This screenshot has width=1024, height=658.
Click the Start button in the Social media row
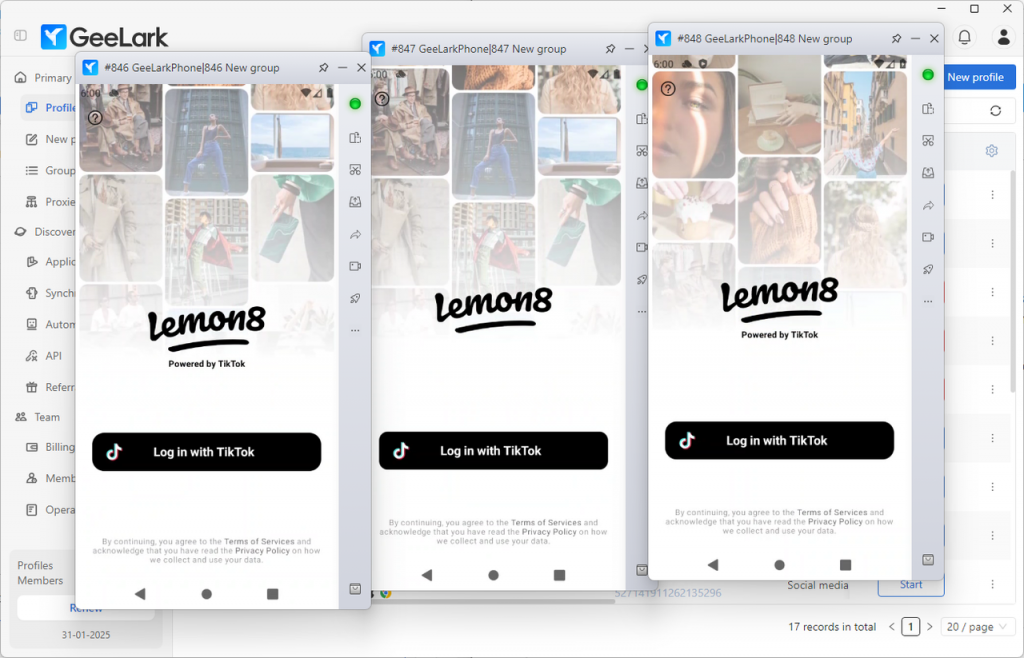click(x=911, y=585)
